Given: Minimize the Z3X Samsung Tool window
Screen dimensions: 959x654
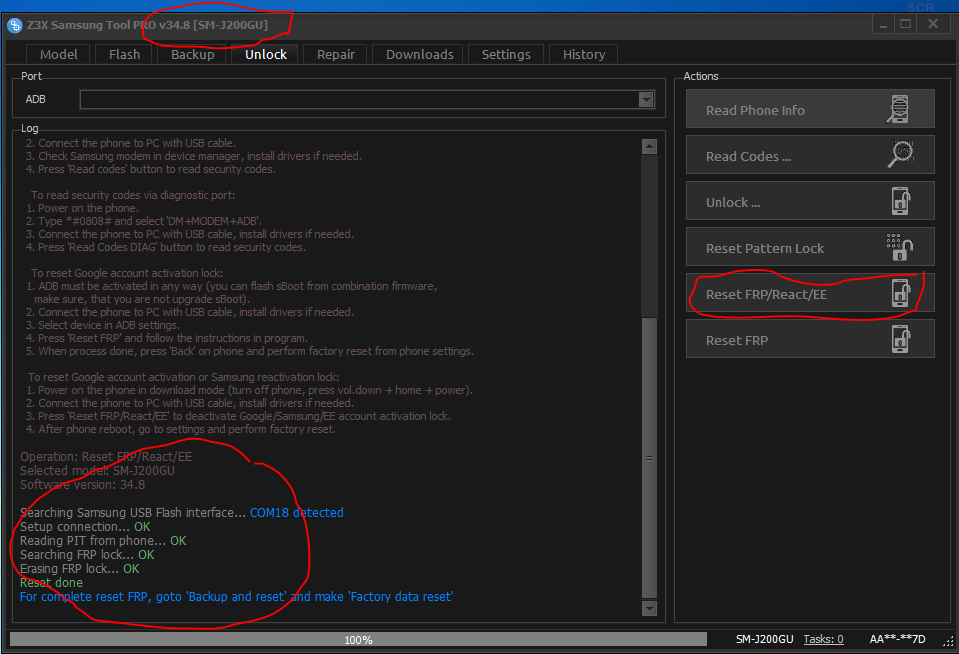Looking at the screenshot, I should pyautogui.click(x=883, y=24).
